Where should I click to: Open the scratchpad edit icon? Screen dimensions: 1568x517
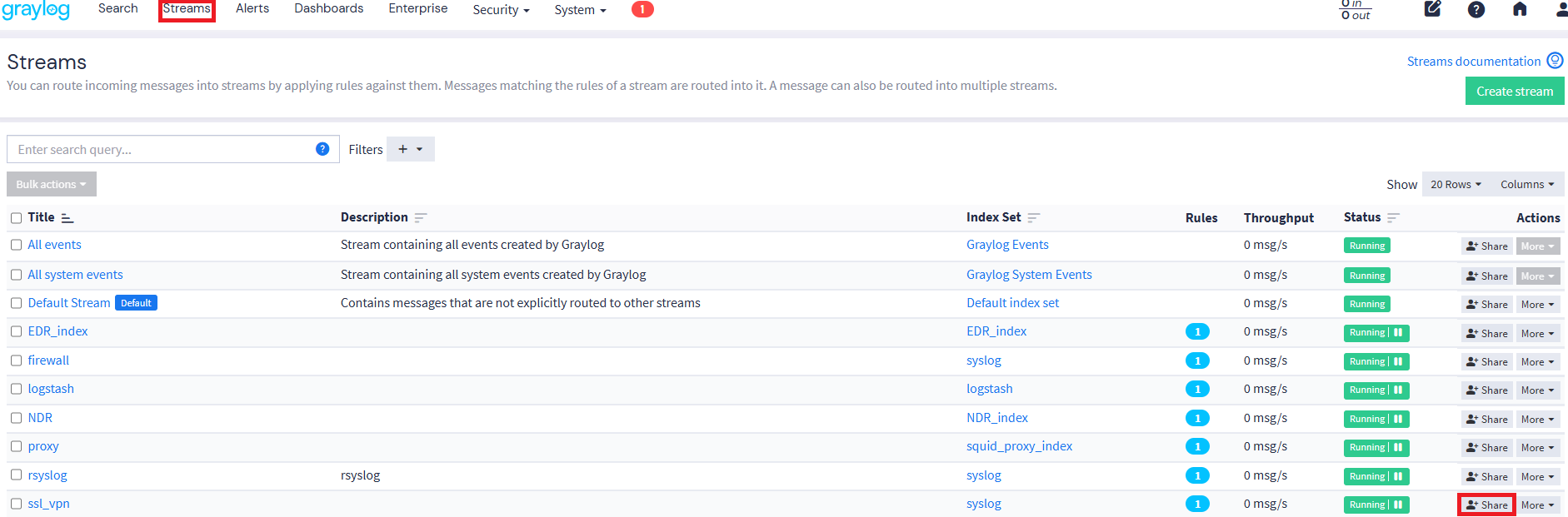pyautogui.click(x=1432, y=9)
